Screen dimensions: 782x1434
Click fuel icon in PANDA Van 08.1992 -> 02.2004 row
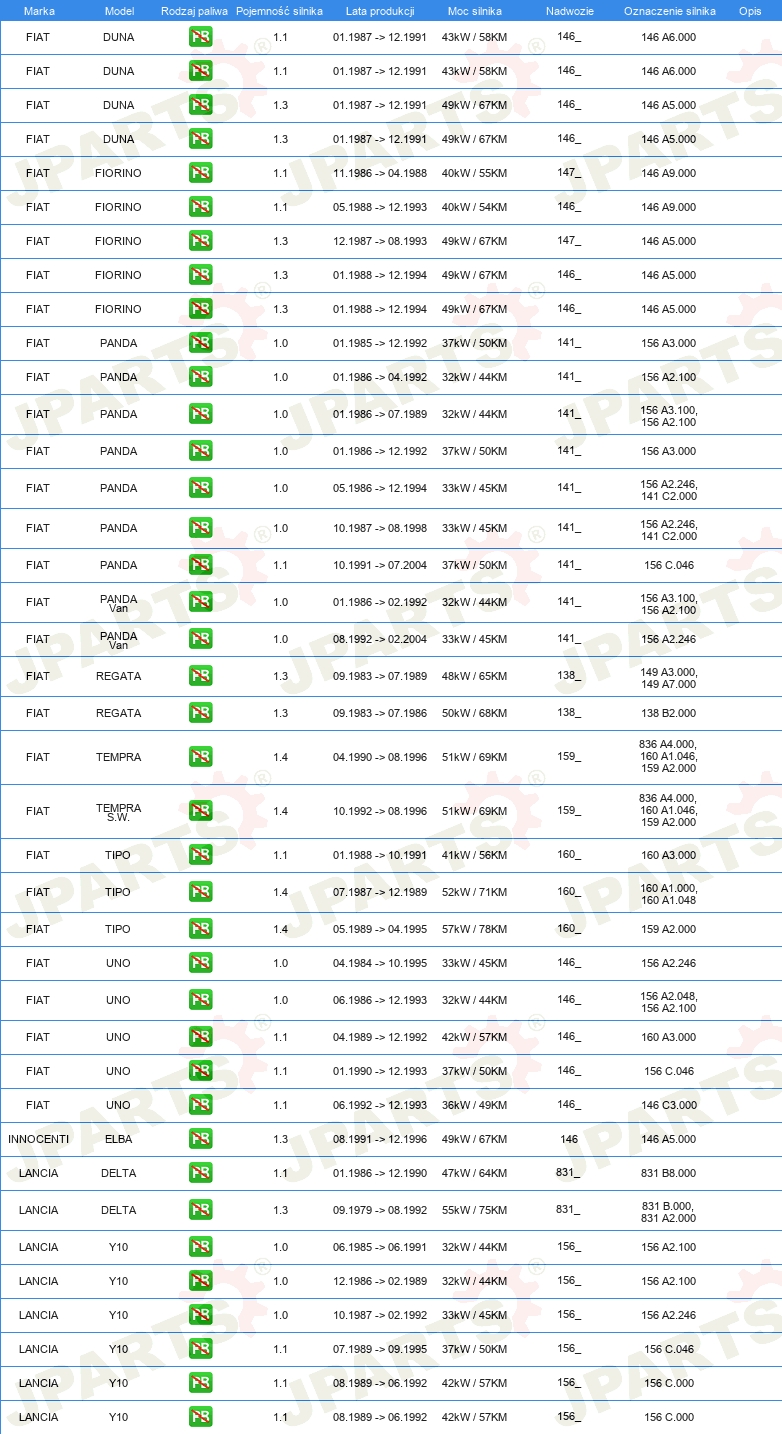200,639
